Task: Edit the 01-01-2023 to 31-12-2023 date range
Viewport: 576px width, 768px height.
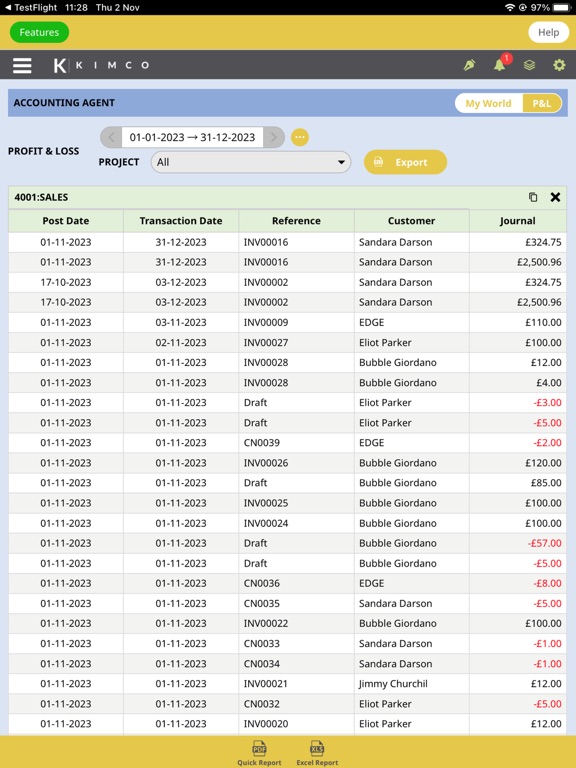Action: coord(192,137)
